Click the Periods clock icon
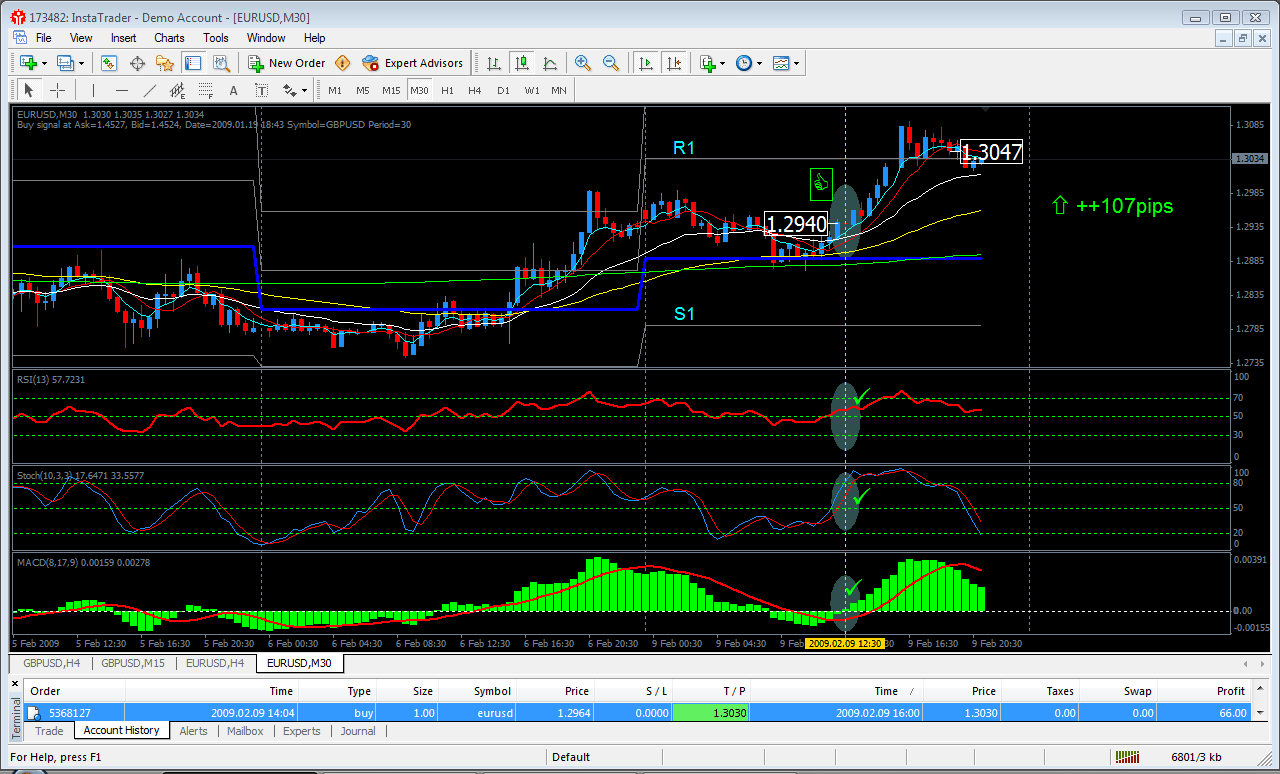Viewport: 1280px width, 774px height. click(x=744, y=63)
